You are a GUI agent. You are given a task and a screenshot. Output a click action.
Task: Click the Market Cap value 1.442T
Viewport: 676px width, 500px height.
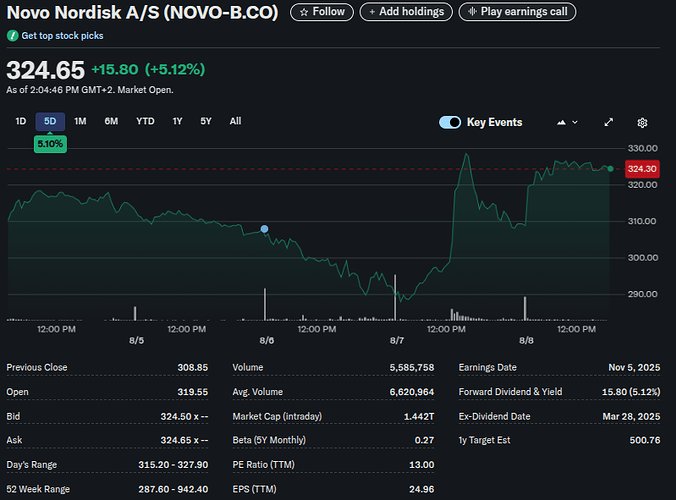tap(419, 416)
